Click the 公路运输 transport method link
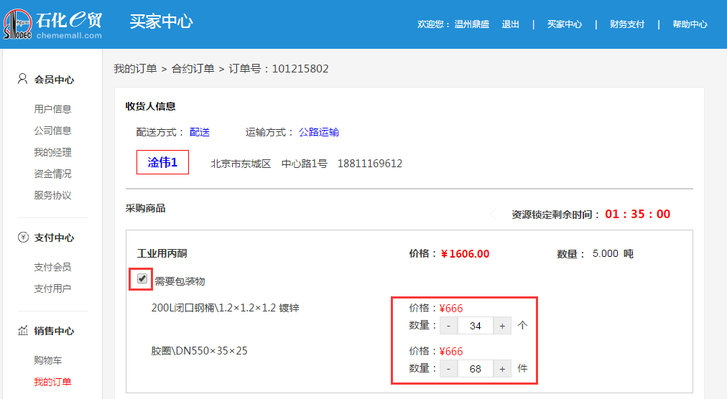The image size is (727, 399). (319, 133)
